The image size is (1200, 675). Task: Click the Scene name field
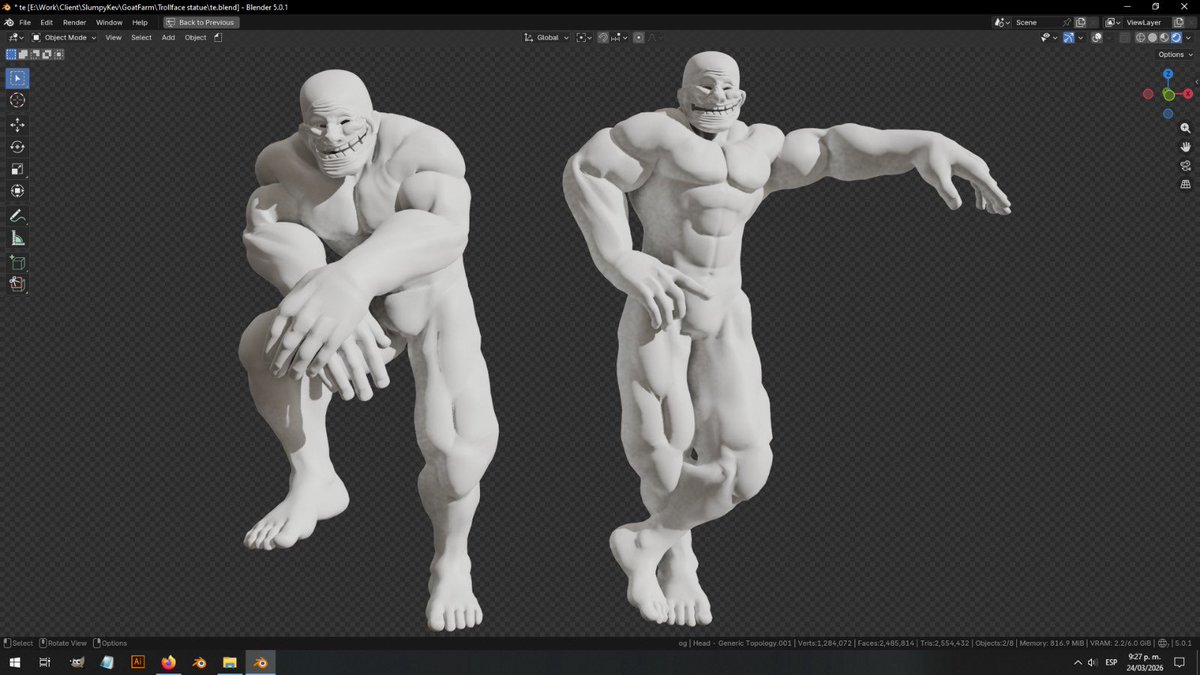click(1036, 22)
